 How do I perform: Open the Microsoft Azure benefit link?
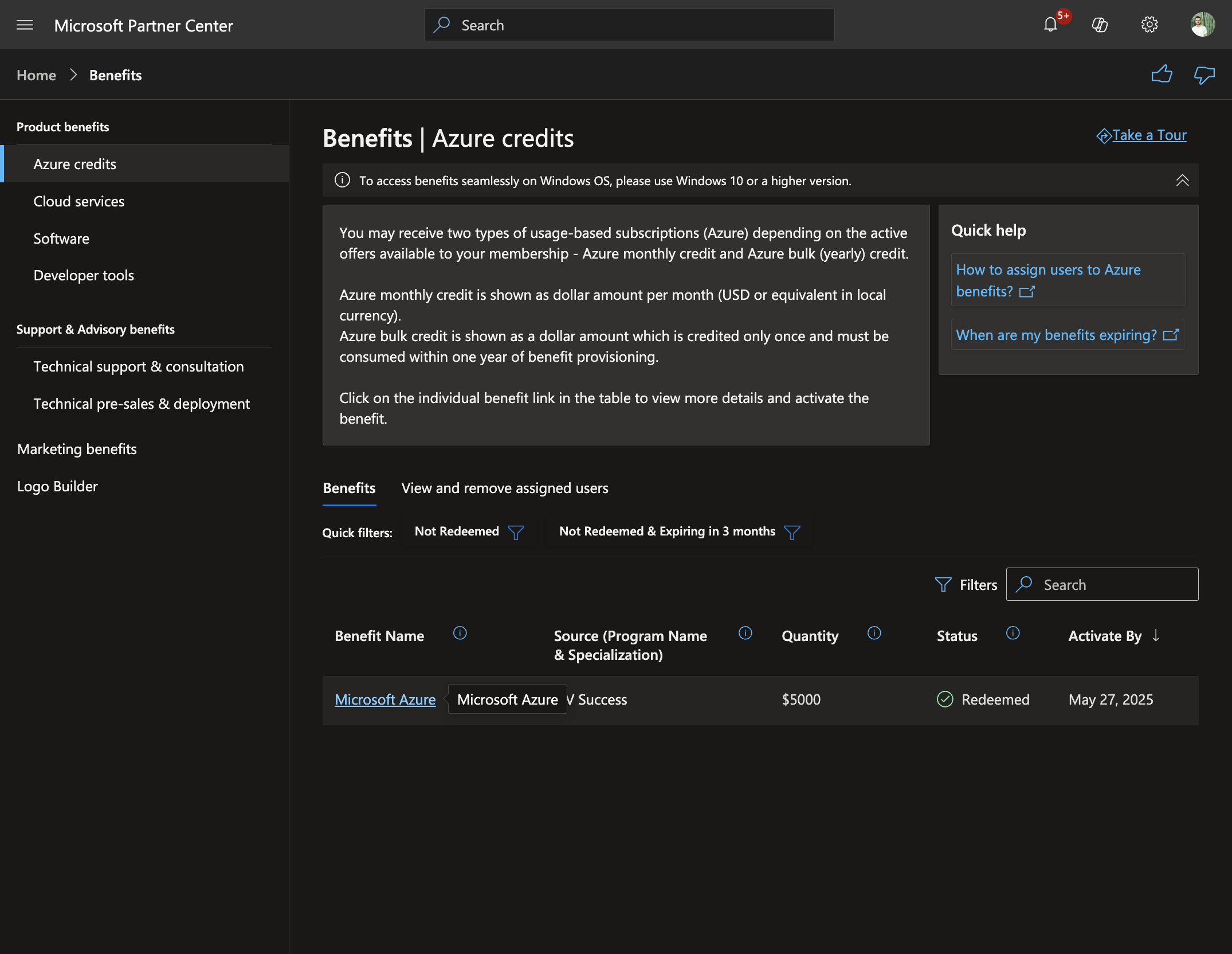pyautogui.click(x=385, y=699)
